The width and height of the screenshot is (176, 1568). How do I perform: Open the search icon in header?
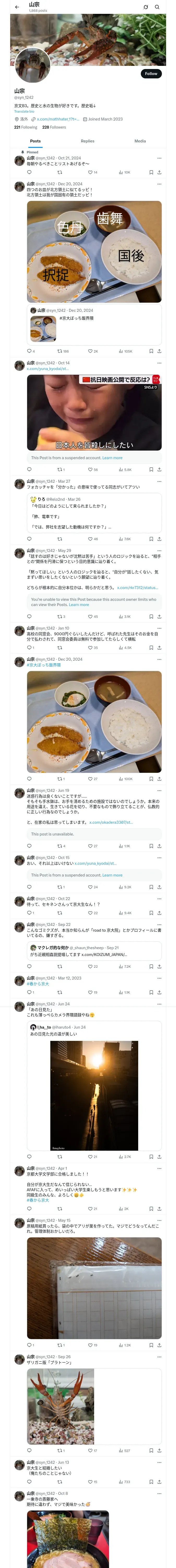click(157, 7)
